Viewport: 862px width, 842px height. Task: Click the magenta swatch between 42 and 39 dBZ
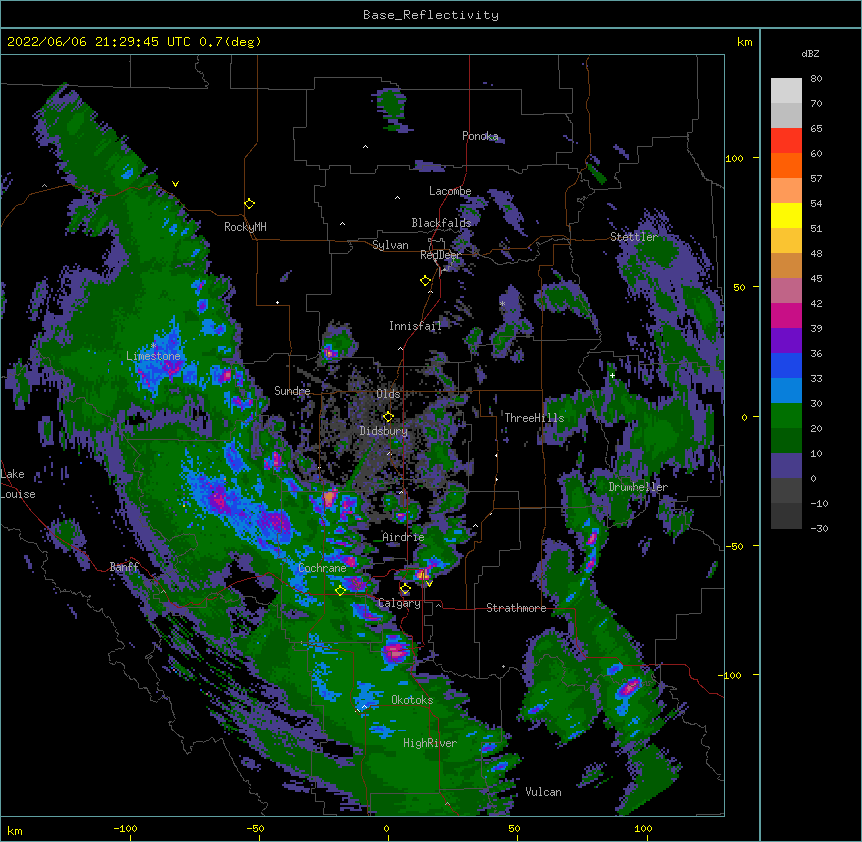pos(786,315)
